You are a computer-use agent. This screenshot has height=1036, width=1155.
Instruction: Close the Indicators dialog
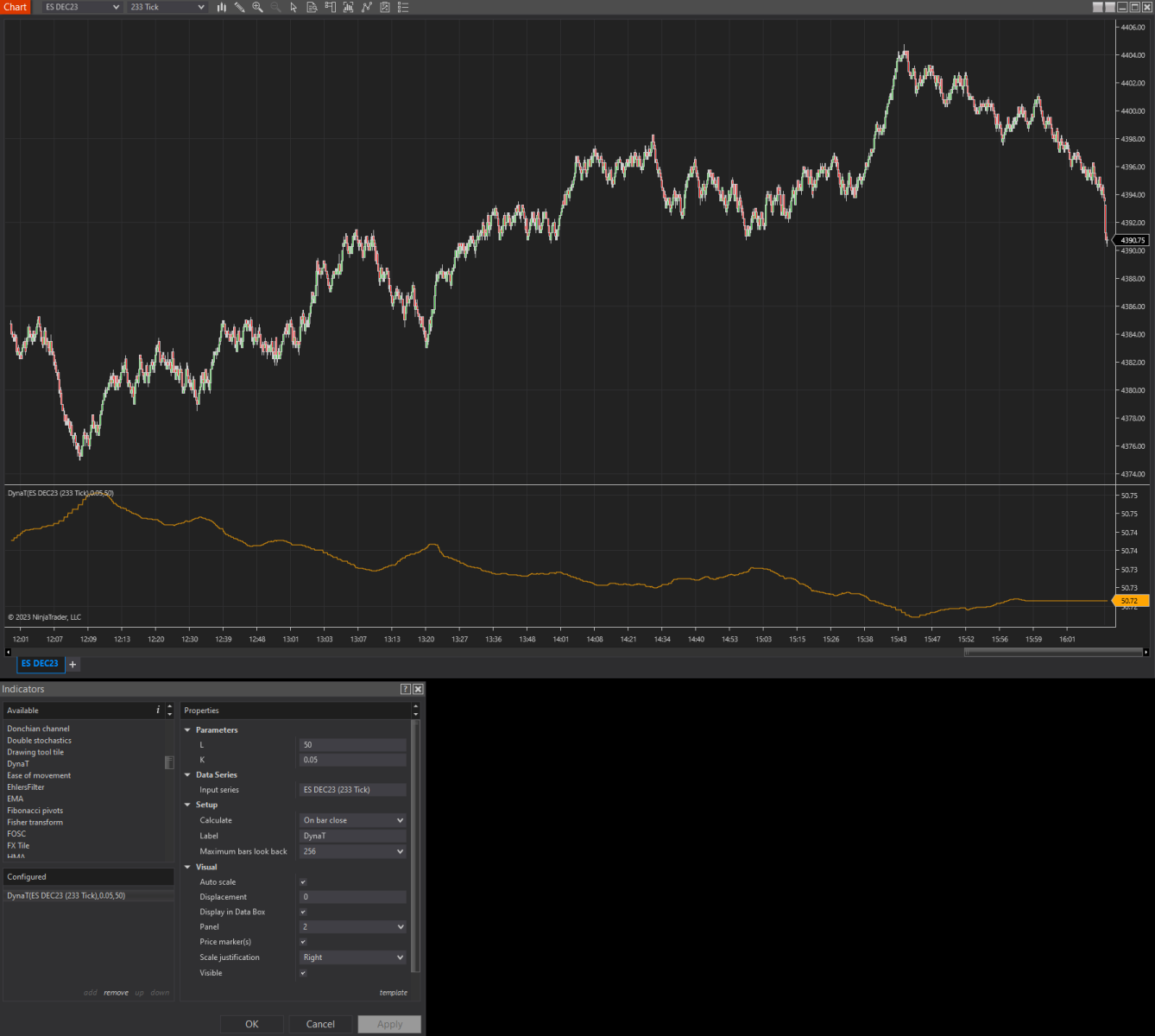tap(418, 689)
